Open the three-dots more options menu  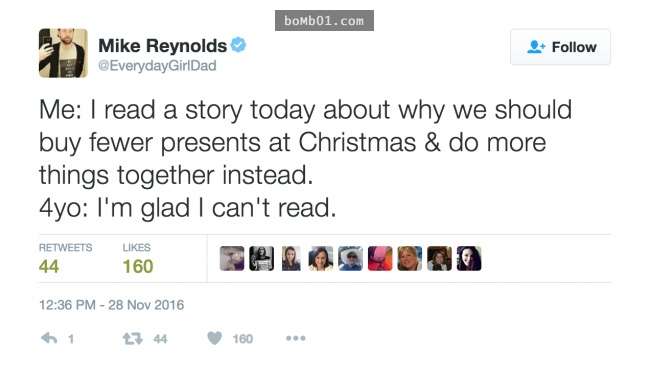coord(296,338)
